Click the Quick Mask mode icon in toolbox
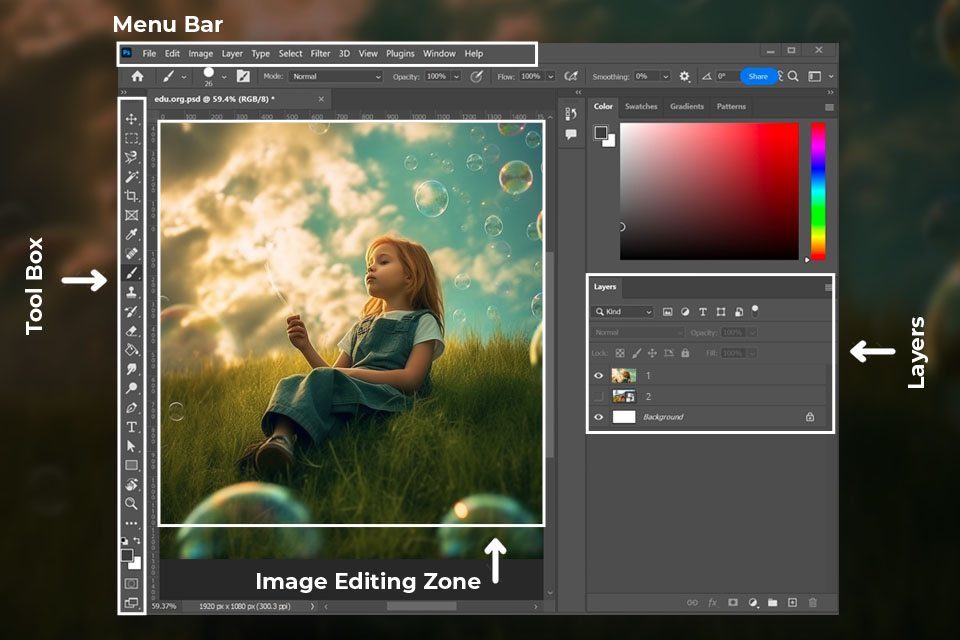 pos(131,584)
